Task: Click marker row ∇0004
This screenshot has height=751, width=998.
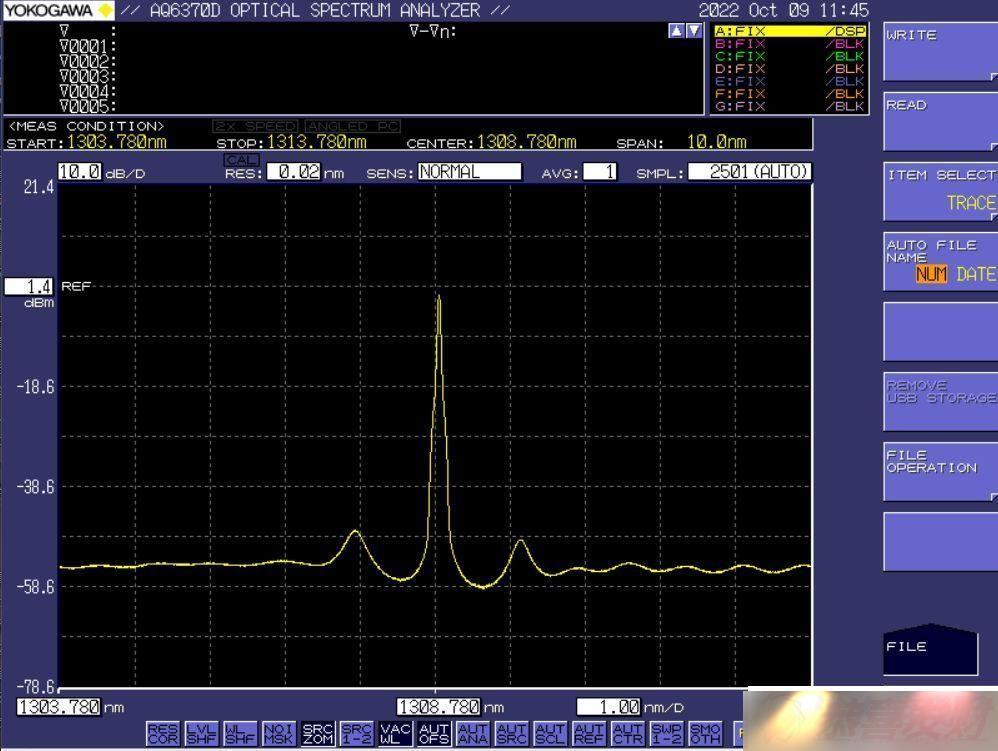Action: (x=87, y=92)
